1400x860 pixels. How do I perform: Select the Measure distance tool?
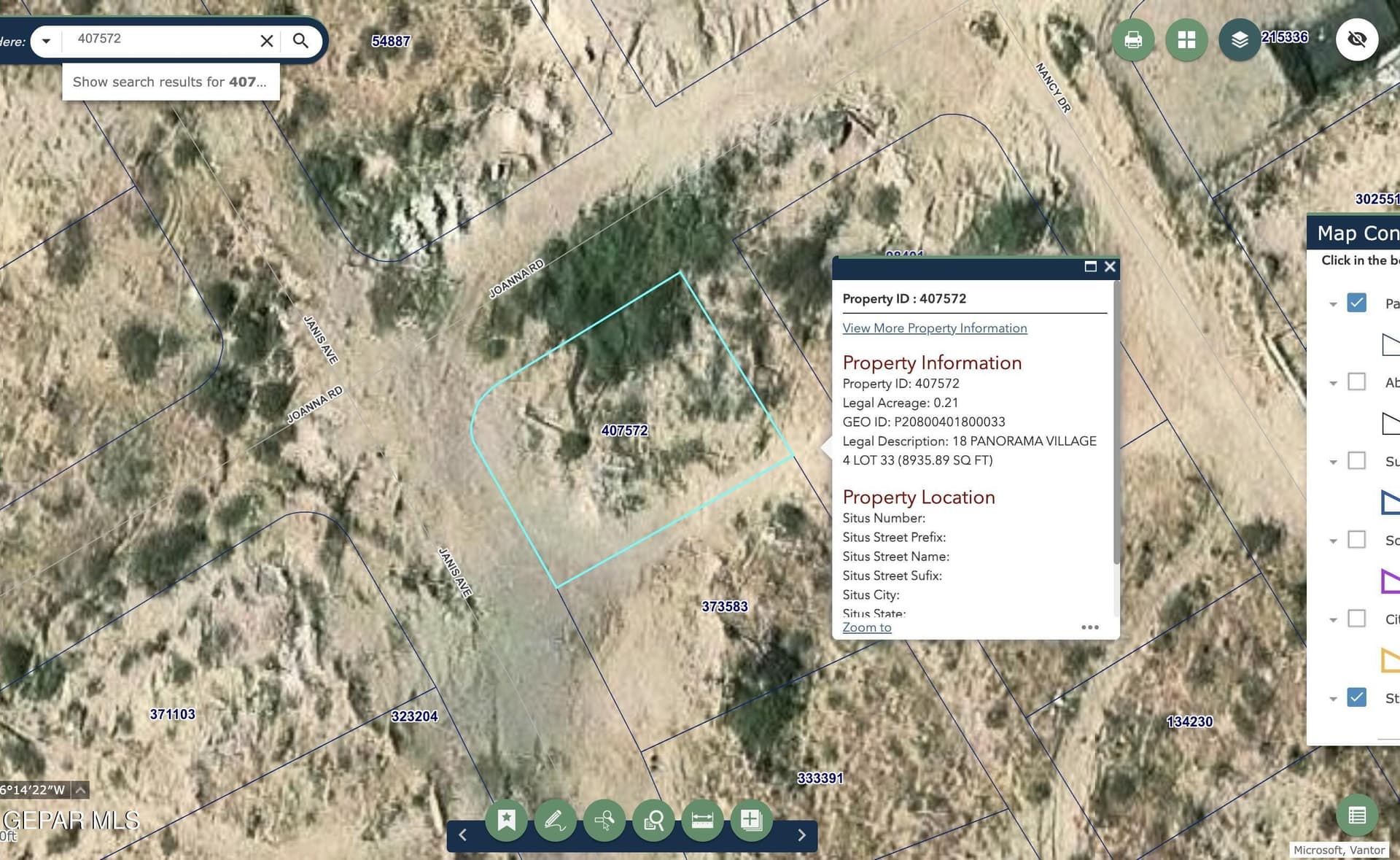[702, 820]
